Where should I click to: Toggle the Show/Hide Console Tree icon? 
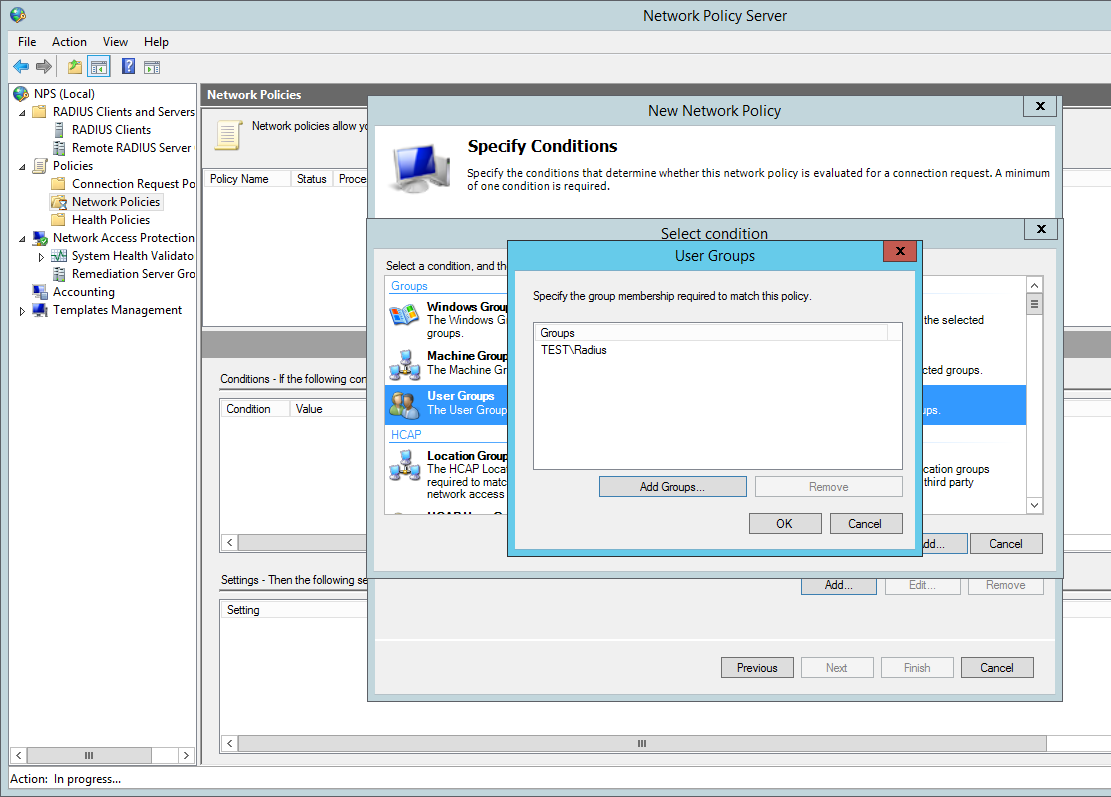98,67
